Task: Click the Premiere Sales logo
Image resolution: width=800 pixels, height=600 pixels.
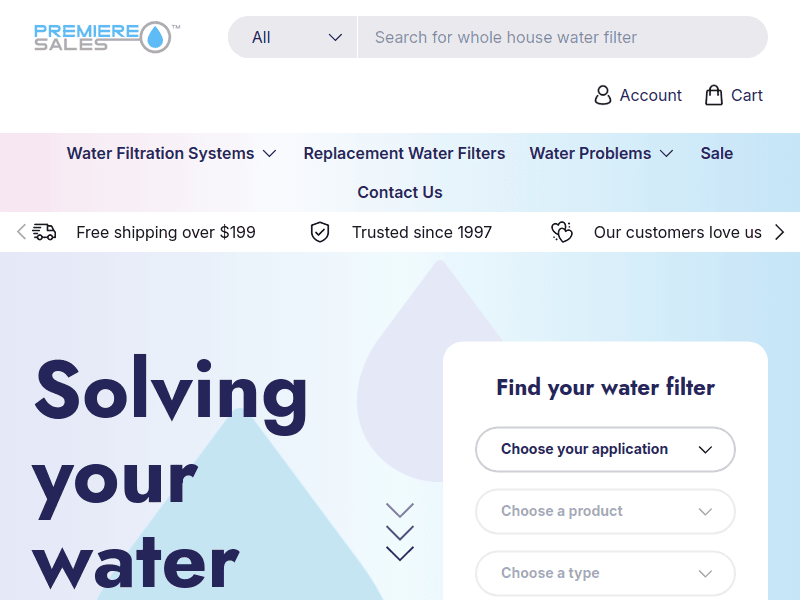Action: click(105, 37)
